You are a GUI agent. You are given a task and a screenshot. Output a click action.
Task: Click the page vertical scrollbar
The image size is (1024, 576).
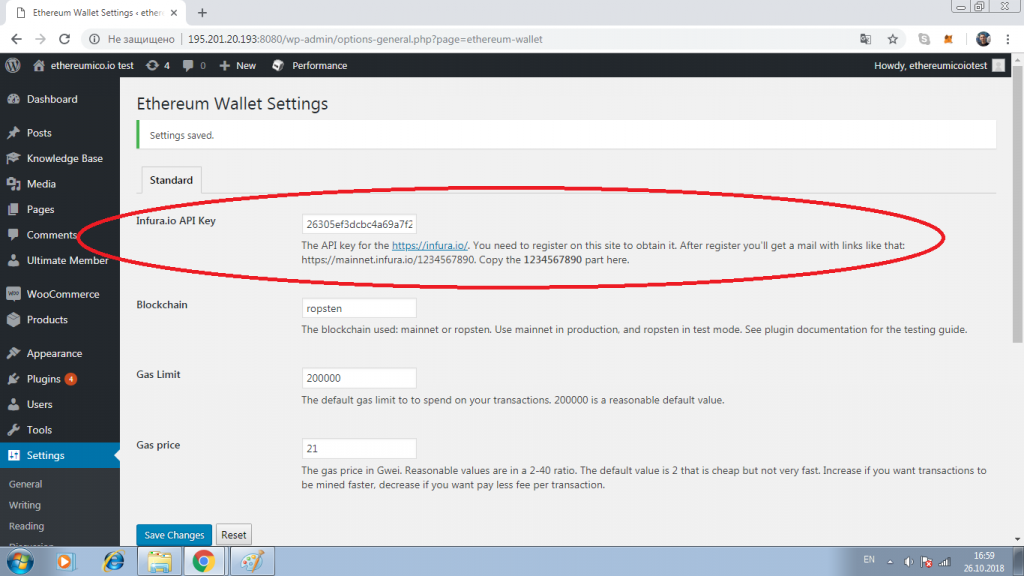coord(1017,202)
